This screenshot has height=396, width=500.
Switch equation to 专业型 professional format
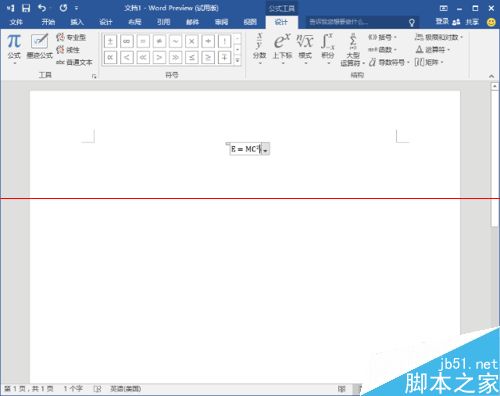pyautogui.click(x=71, y=37)
